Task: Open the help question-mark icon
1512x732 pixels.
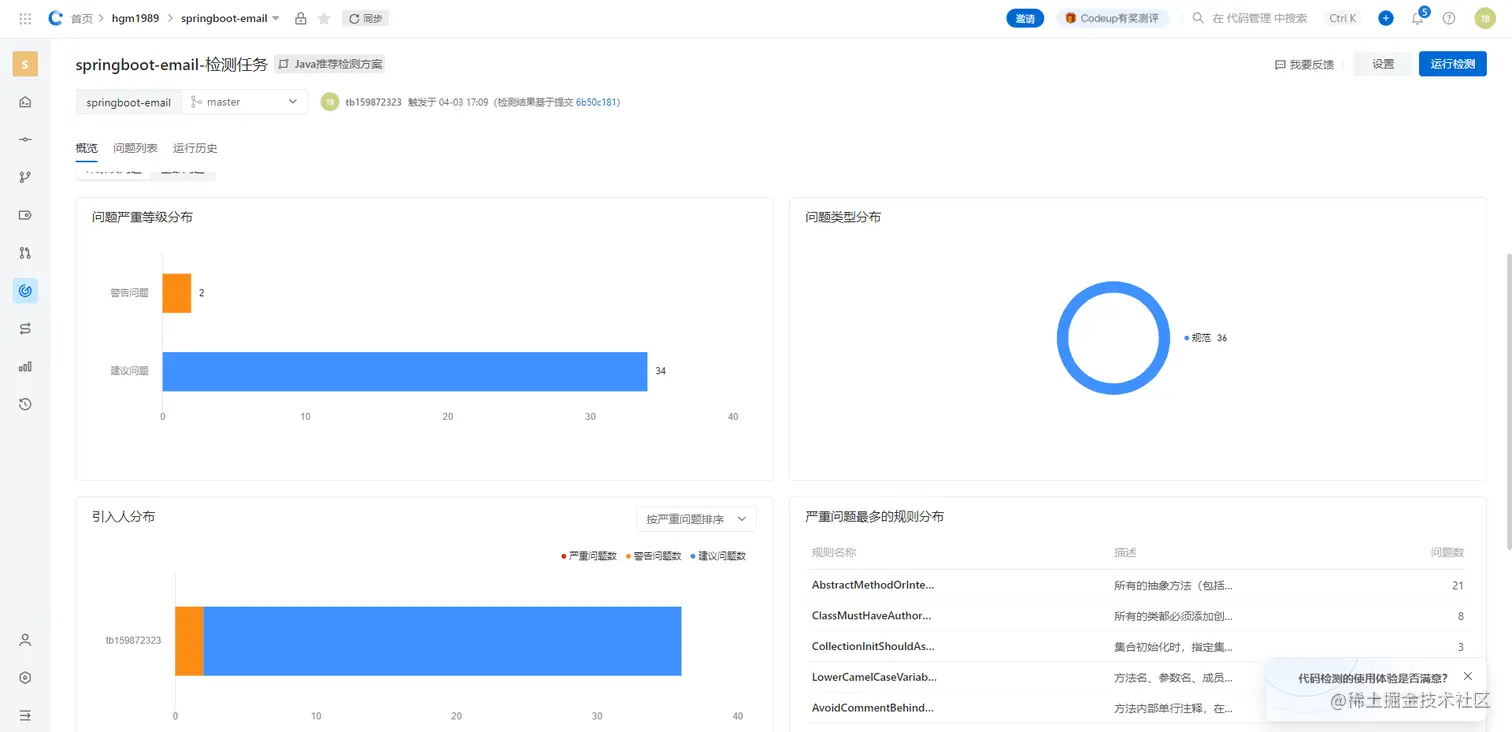Action: click(1449, 18)
